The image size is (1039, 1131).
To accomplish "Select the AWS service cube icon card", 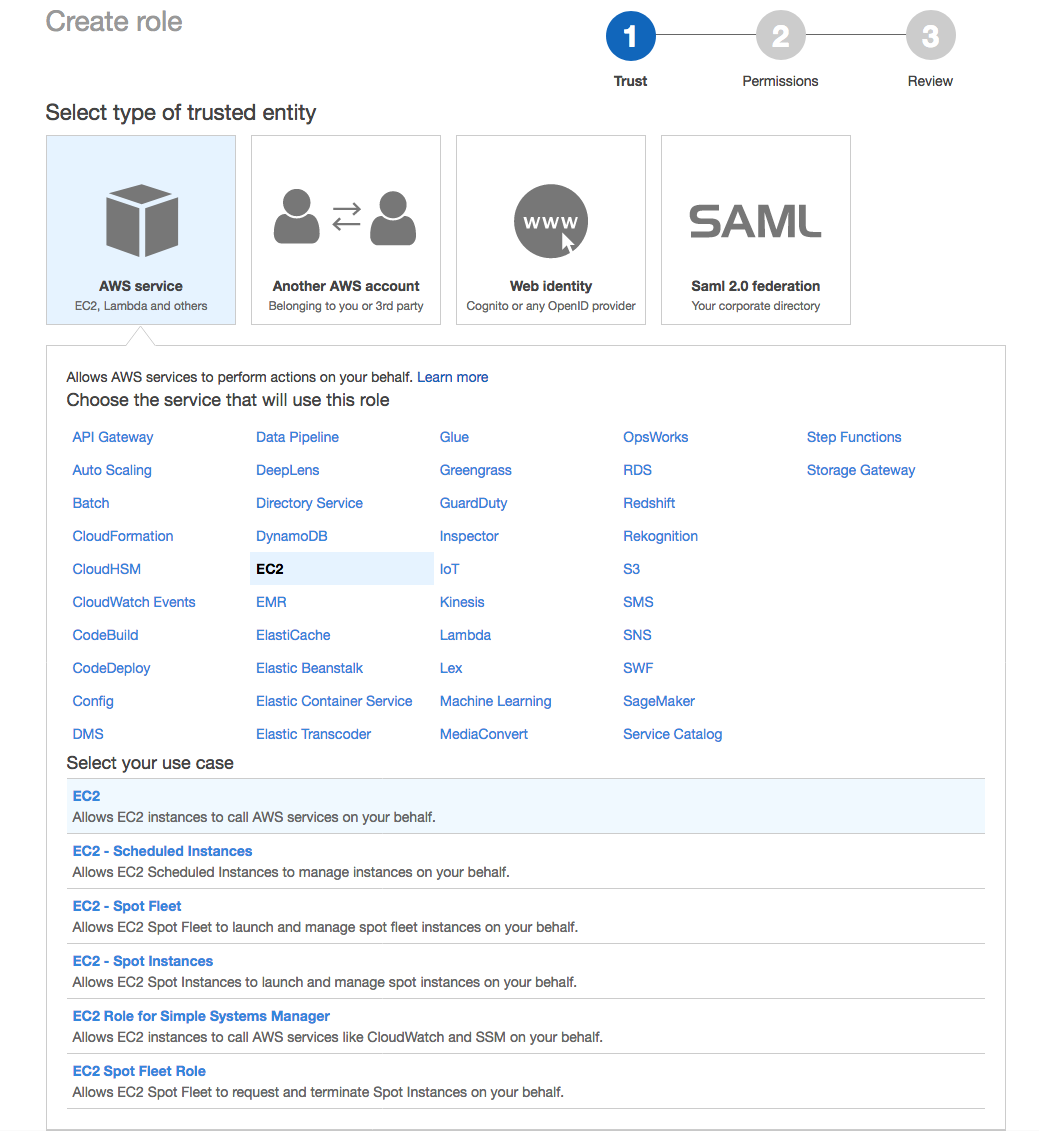I will tap(141, 230).
